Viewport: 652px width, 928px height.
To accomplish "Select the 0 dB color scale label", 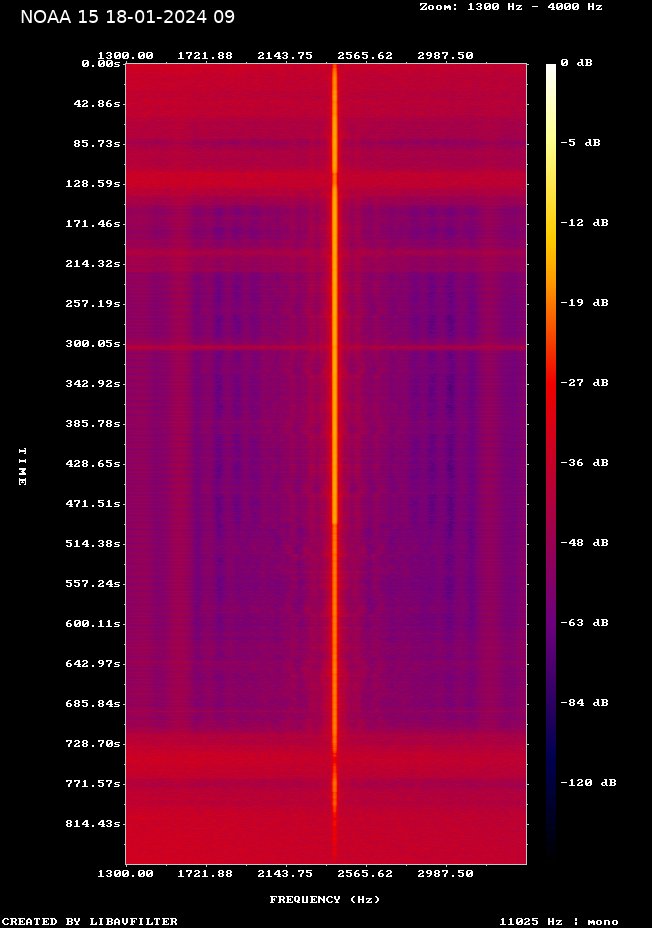I will pyautogui.click(x=576, y=63).
